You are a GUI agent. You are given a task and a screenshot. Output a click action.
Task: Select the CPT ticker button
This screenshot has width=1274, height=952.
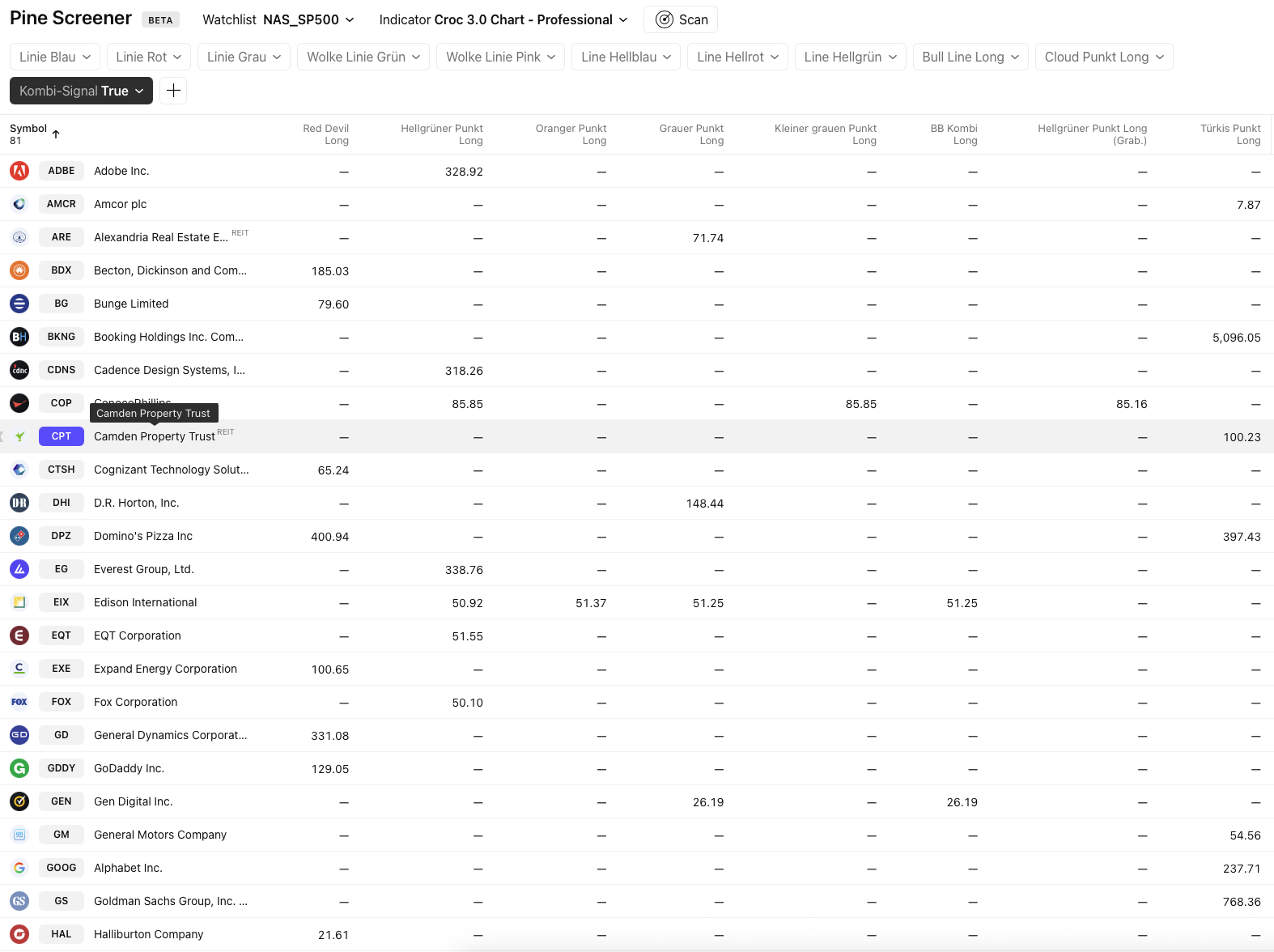pyautogui.click(x=62, y=436)
